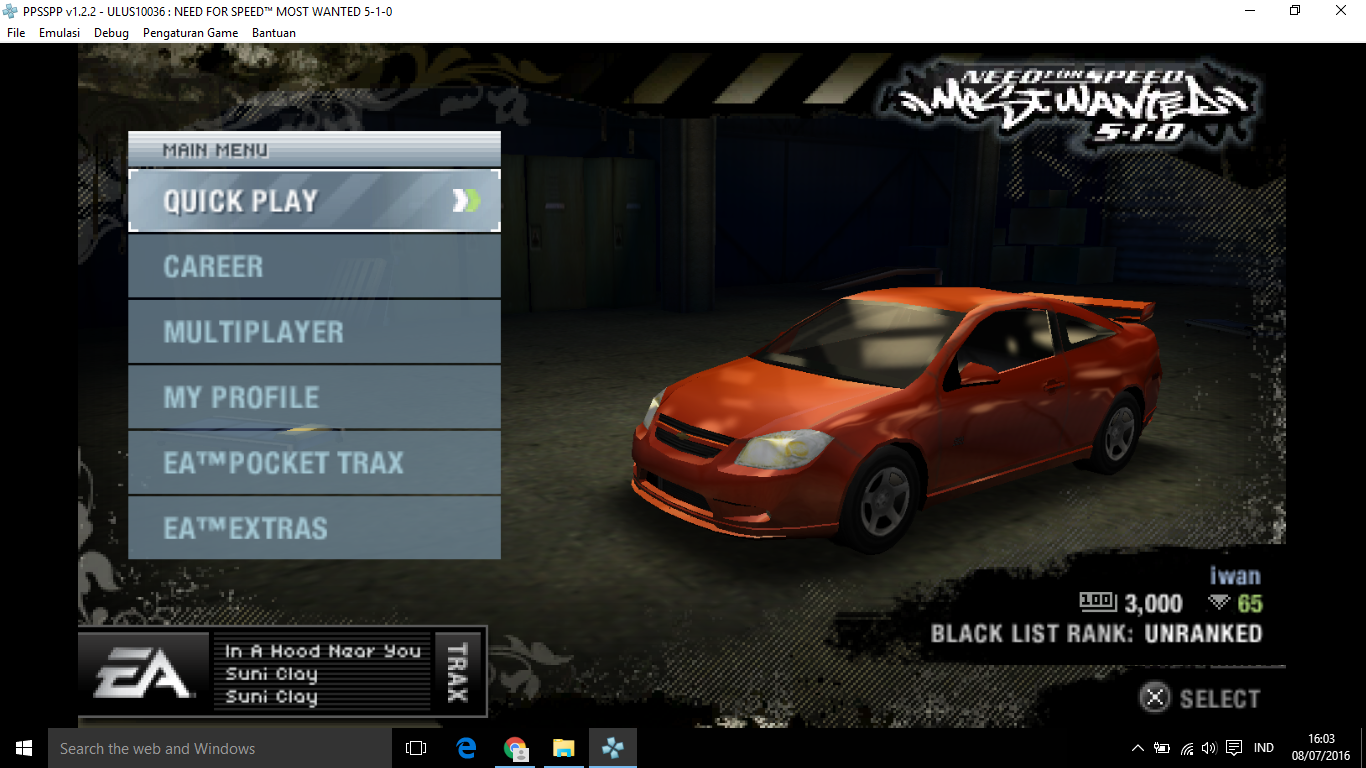Click the volume speaker tray icon
The image size is (1366, 768).
point(1209,748)
